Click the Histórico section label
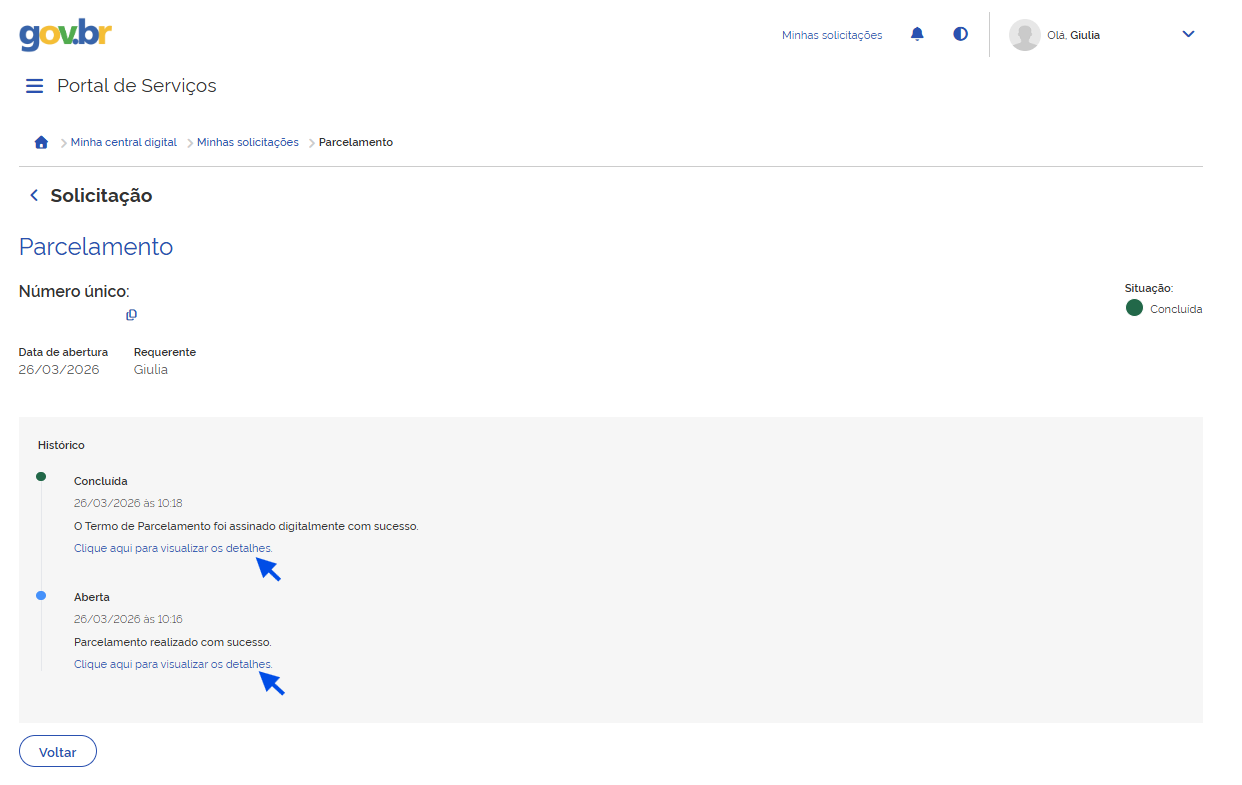This screenshot has height=785, width=1242. [61, 445]
